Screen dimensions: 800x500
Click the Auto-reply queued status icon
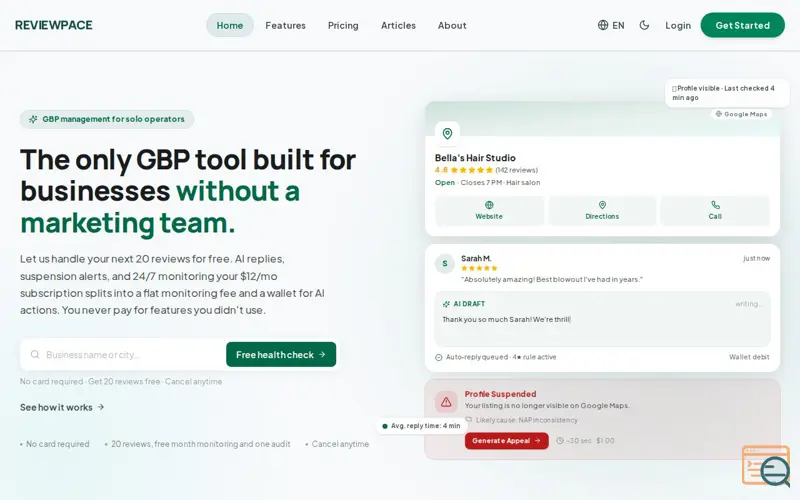click(x=439, y=357)
